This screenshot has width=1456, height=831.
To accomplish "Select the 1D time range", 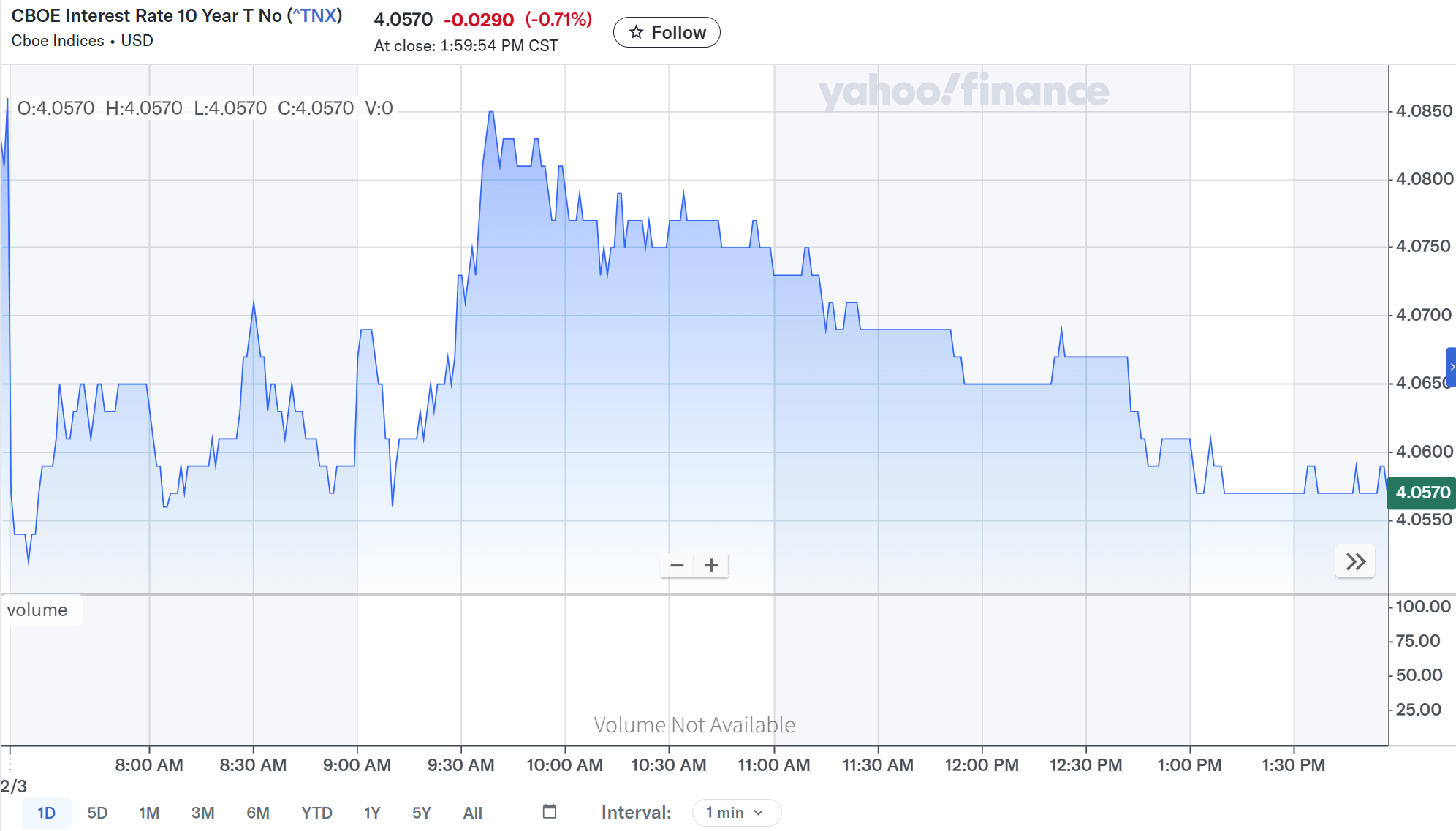I will point(46,813).
